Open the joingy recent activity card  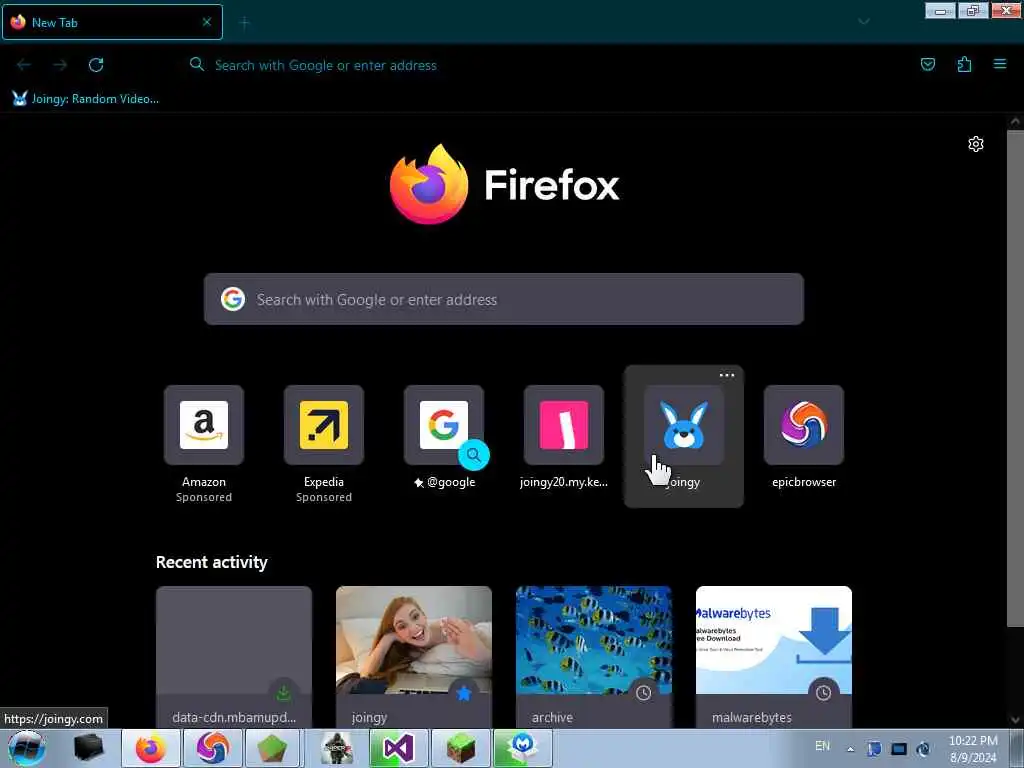414,657
